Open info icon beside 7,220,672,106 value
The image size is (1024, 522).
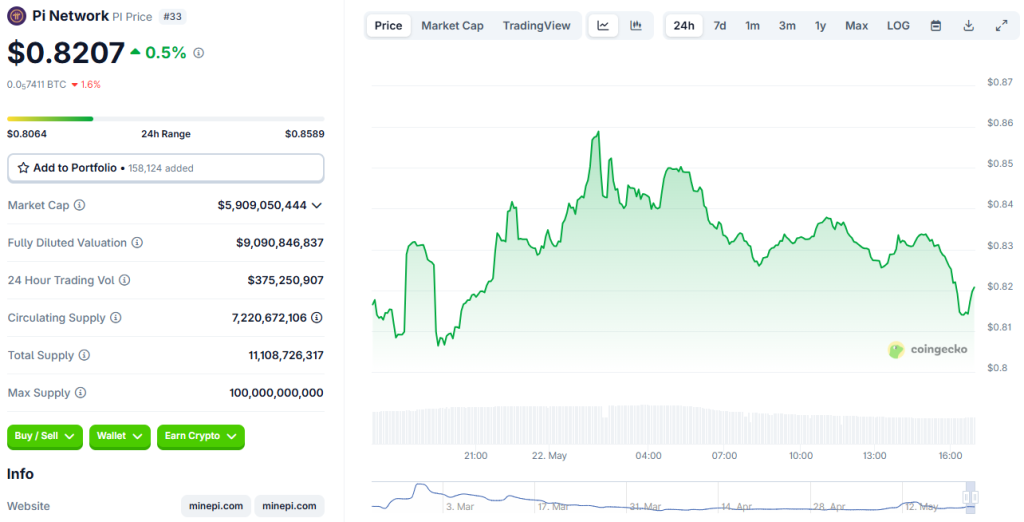coord(317,318)
